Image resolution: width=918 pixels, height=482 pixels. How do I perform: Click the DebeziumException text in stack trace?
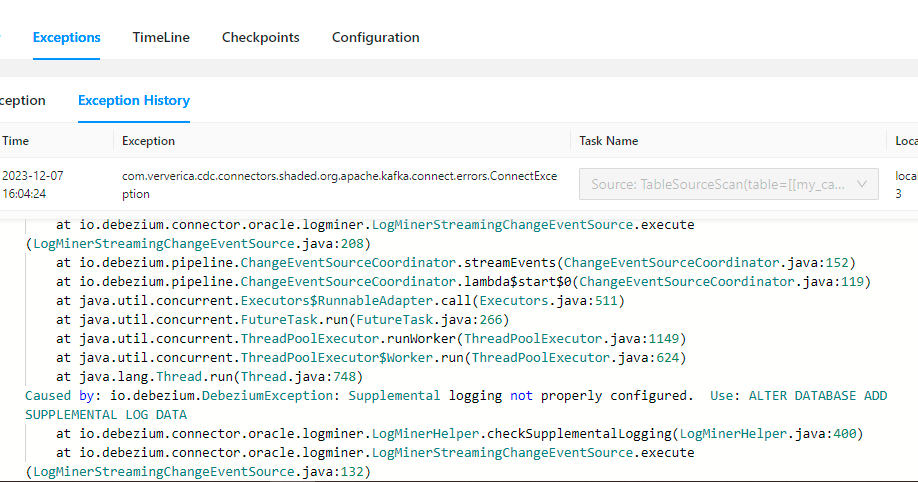[268, 396]
